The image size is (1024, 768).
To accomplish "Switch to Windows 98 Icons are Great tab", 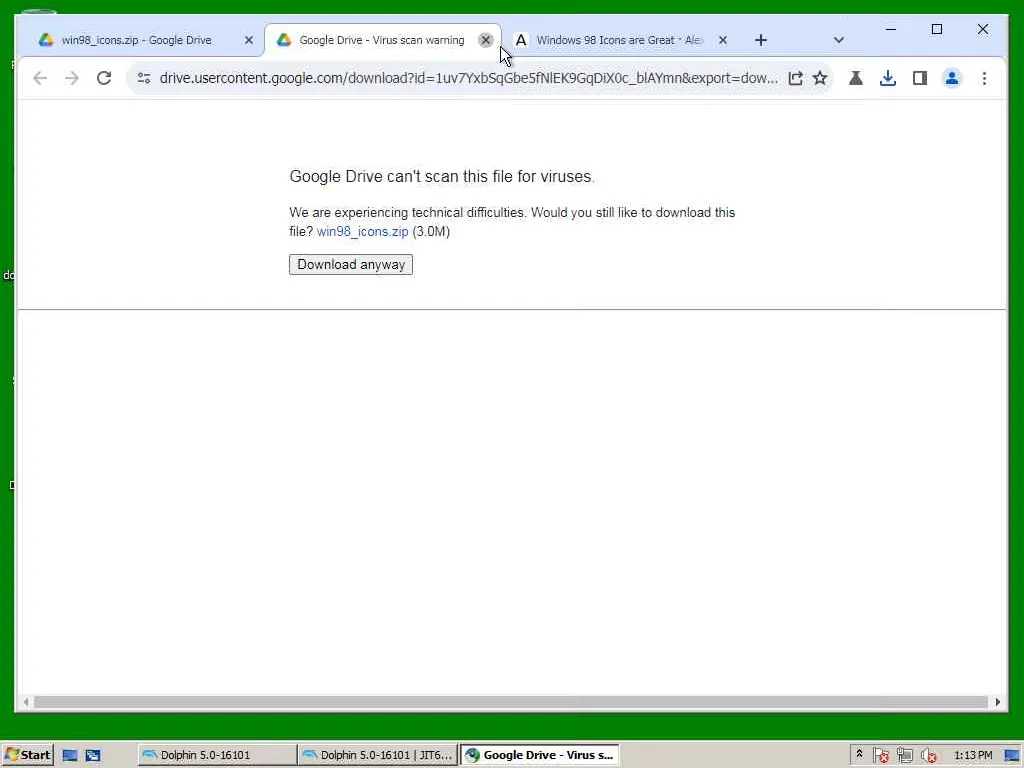I will pyautogui.click(x=618, y=40).
